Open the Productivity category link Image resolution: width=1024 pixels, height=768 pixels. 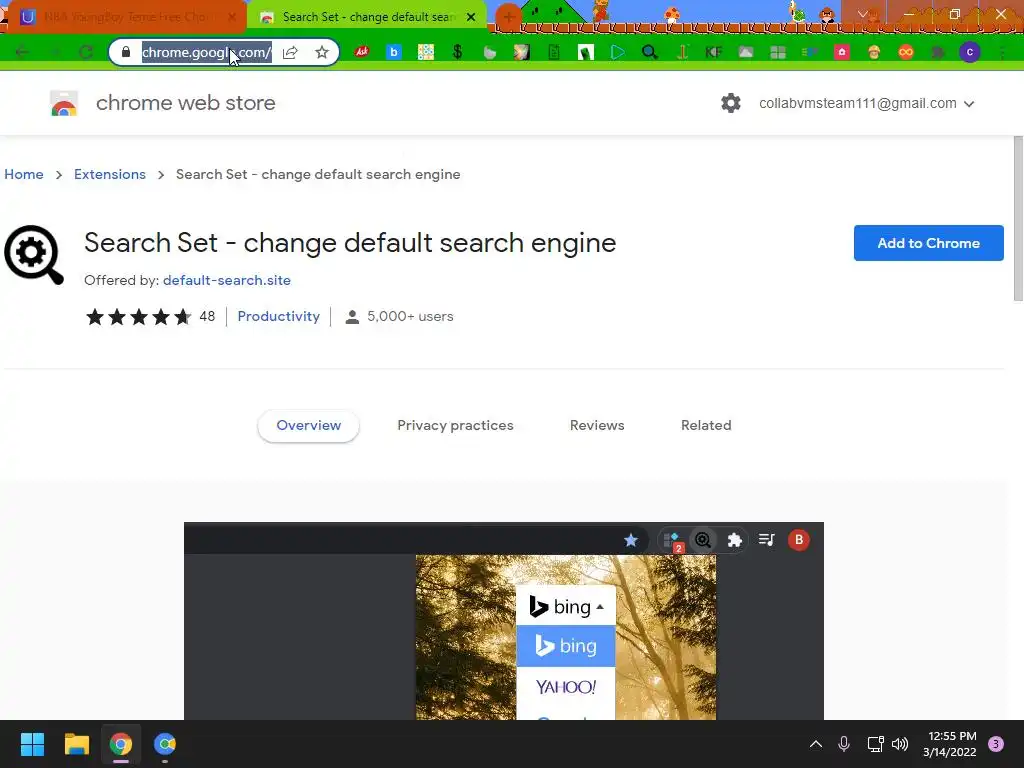(x=278, y=316)
